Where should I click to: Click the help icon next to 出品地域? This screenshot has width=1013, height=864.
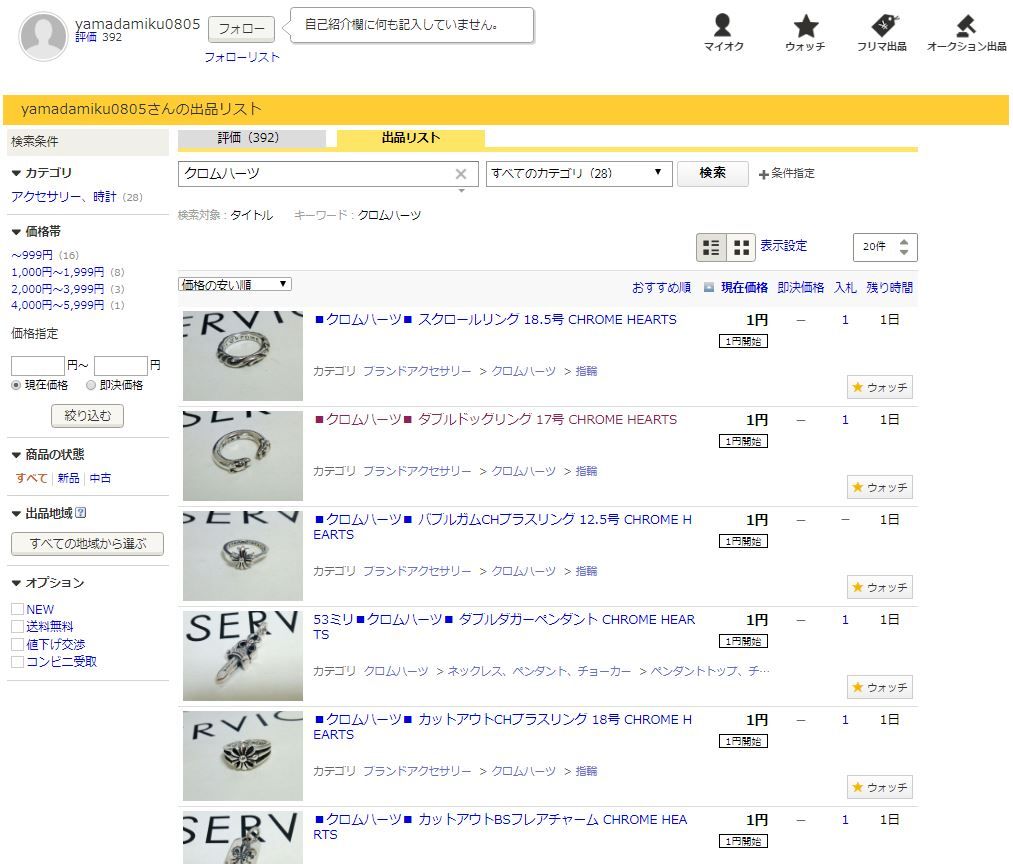click(81, 512)
